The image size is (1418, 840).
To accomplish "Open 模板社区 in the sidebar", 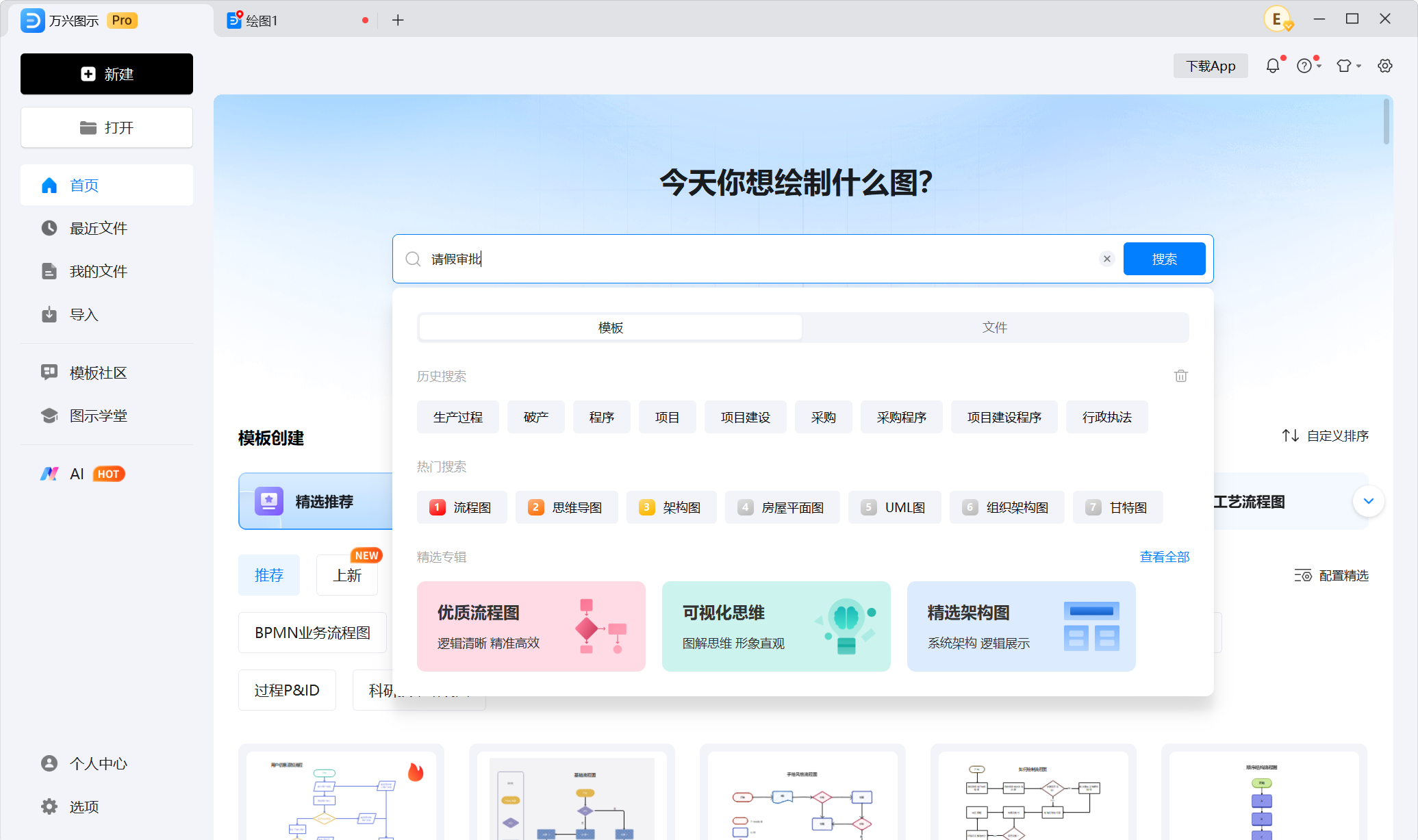I will (x=107, y=372).
